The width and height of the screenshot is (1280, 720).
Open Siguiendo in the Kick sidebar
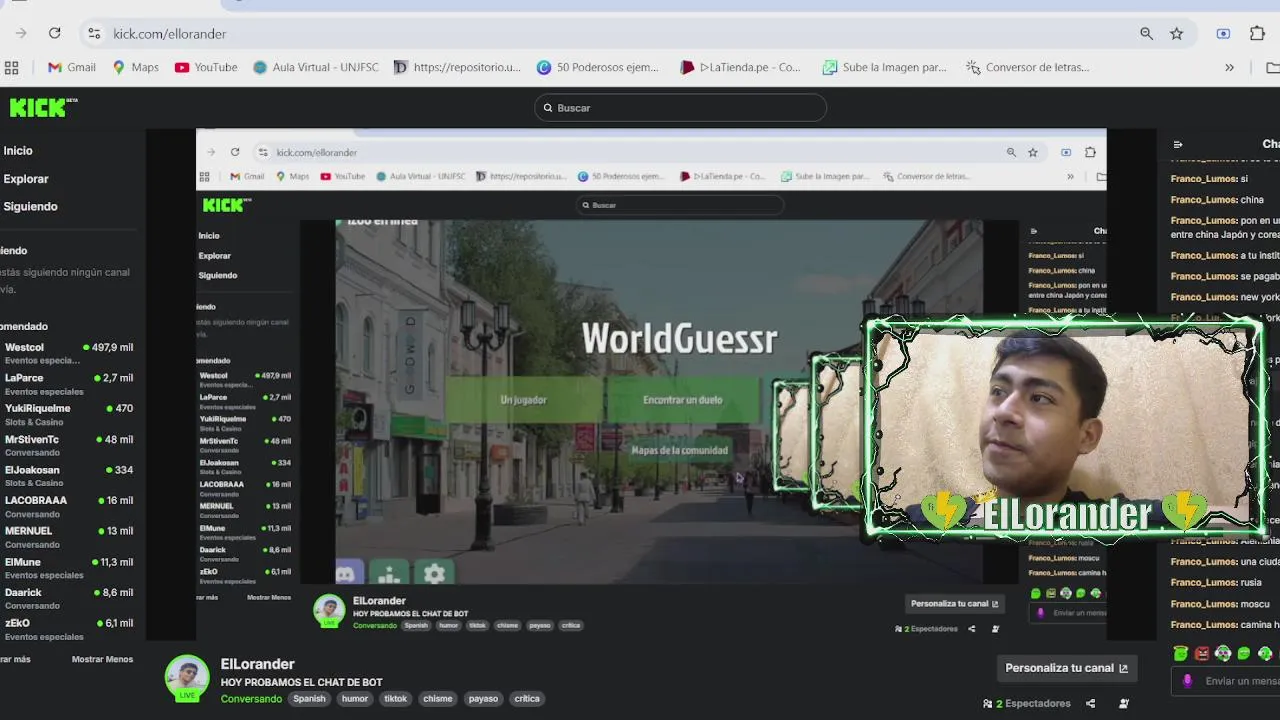coord(30,206)
